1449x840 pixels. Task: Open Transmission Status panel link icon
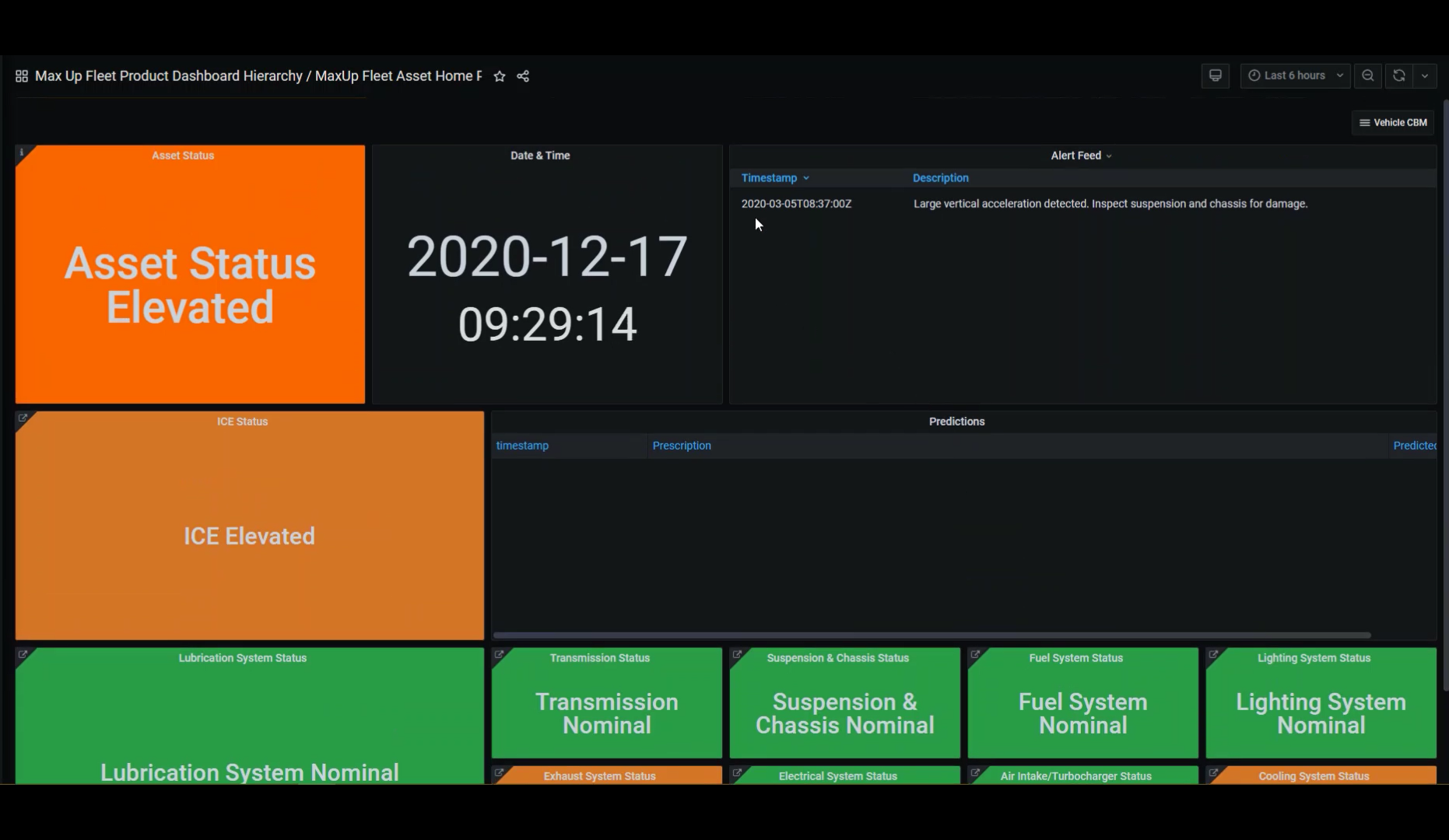[x=499, y=655]
